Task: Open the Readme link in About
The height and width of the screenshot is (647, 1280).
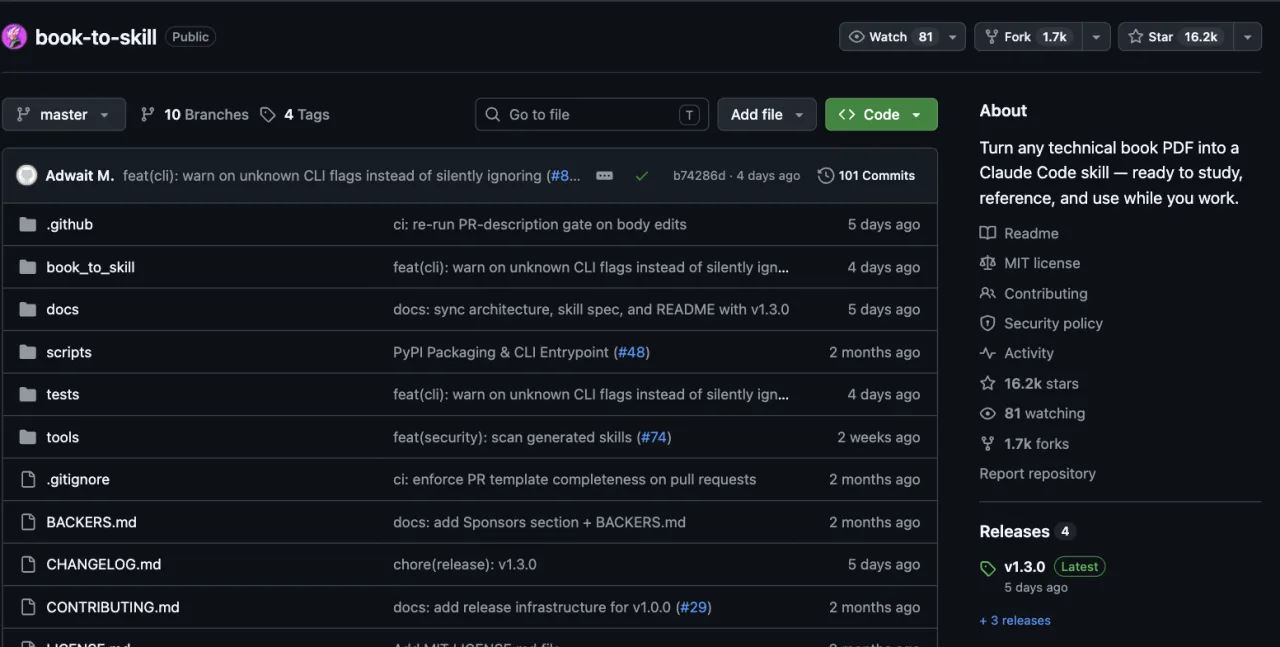Action: [x=1031, y=233]
